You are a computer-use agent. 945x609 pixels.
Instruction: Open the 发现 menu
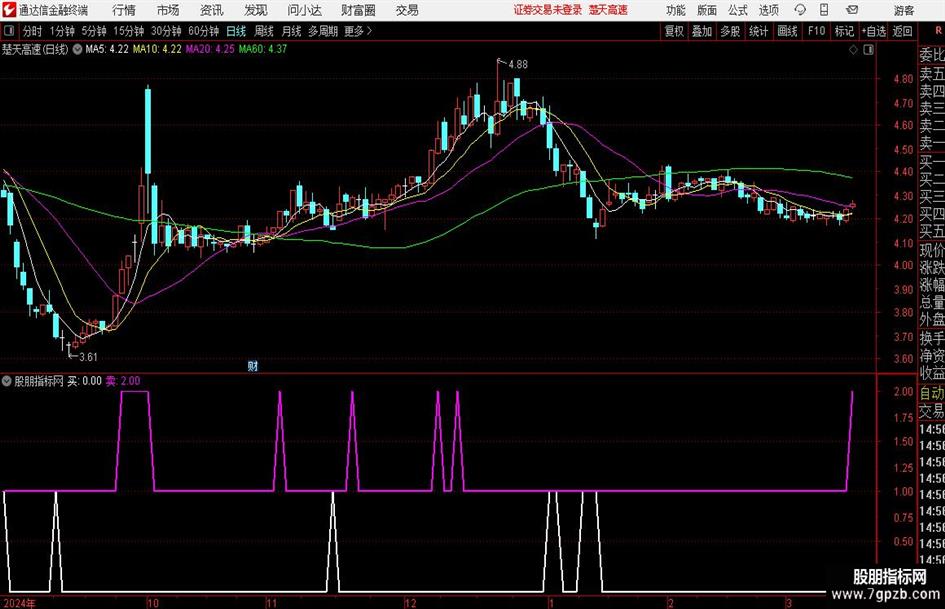pyautogui.click(x=256, y=10)
